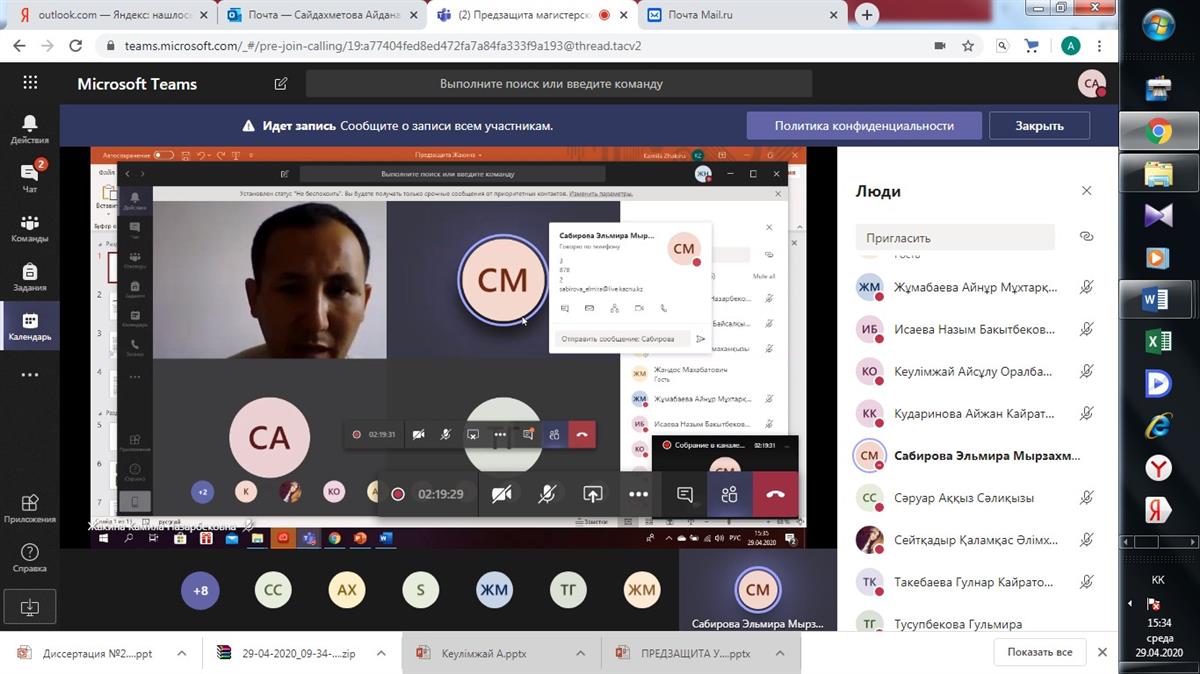
Task: Open the Действия activity feed
Action: (x=29, y=128)
